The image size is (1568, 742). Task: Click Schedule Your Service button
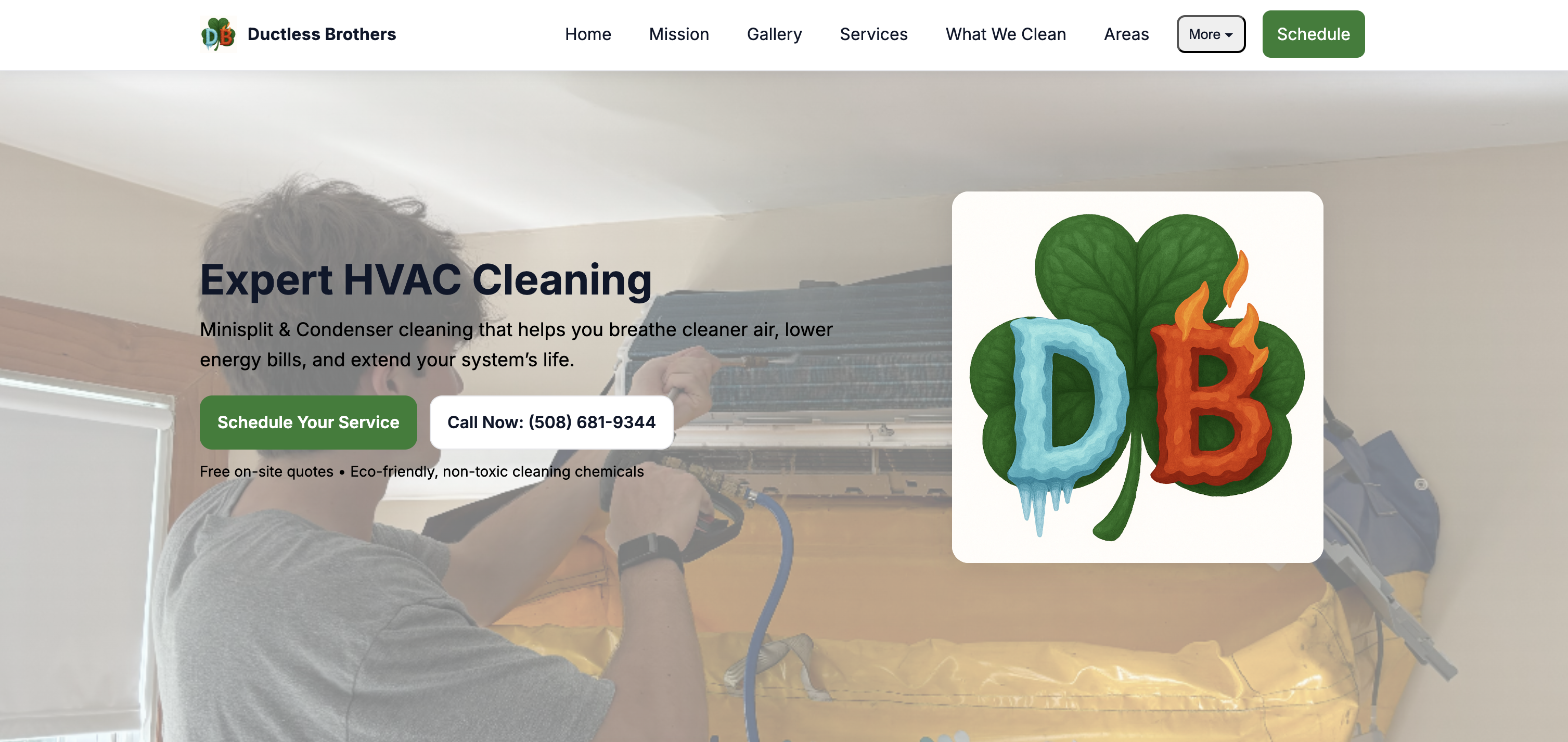308,423
